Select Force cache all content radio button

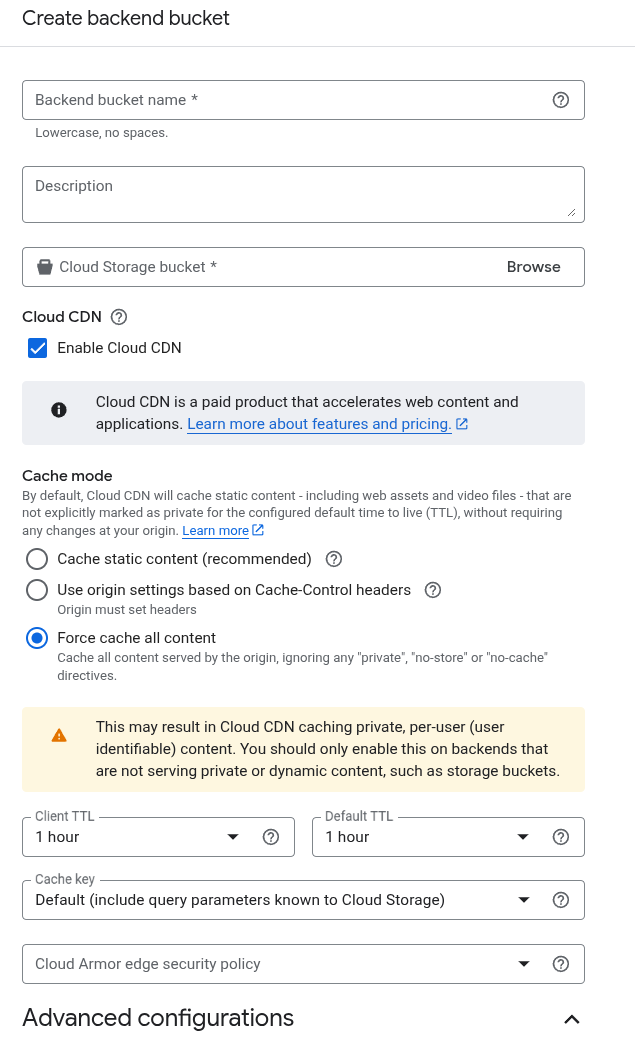[37, 638]
